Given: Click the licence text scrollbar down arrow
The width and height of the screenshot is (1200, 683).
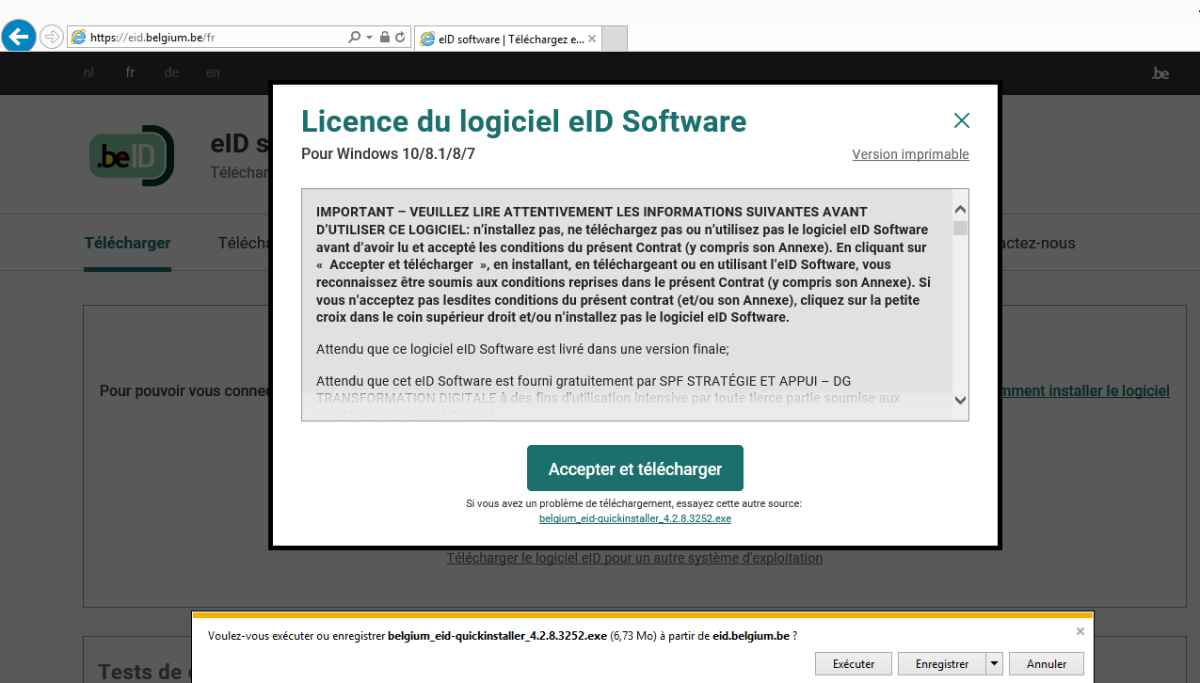Looking at the screenshot, I should pyautogui.click(x=961, y=400).
